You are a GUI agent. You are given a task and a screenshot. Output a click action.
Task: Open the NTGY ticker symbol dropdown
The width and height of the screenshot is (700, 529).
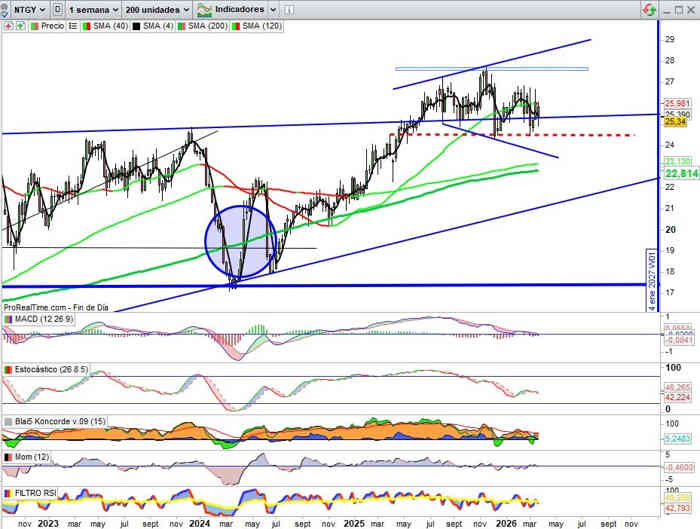[x=24, y=9]
